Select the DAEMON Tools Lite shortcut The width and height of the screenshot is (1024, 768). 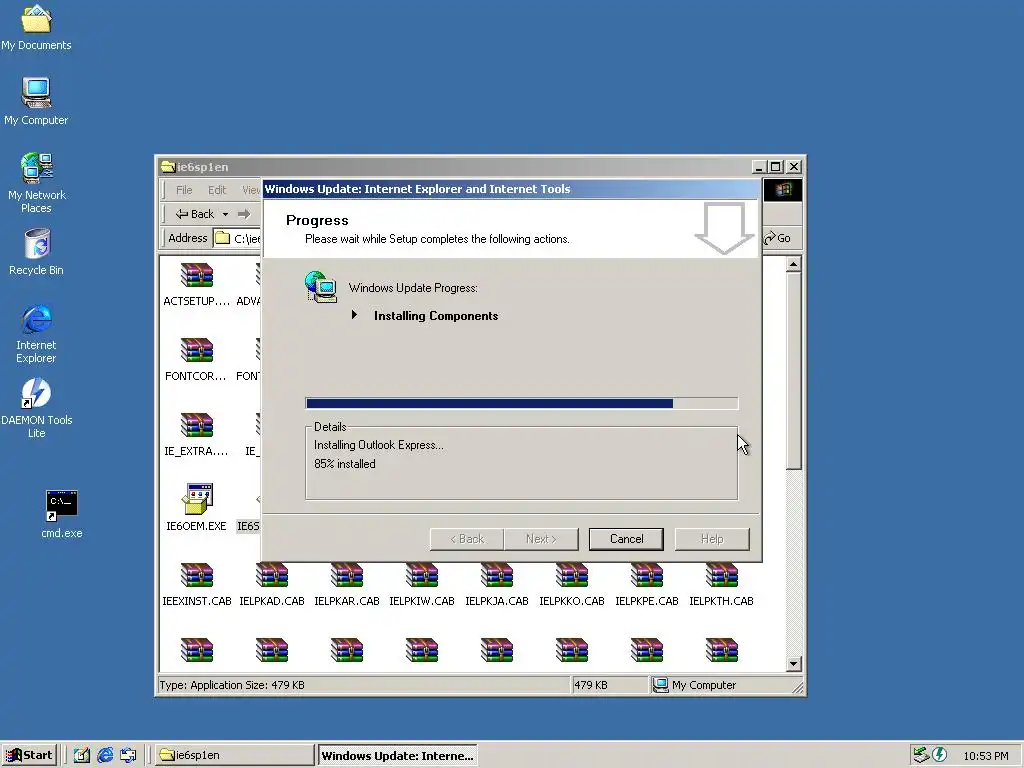point(37,408)
